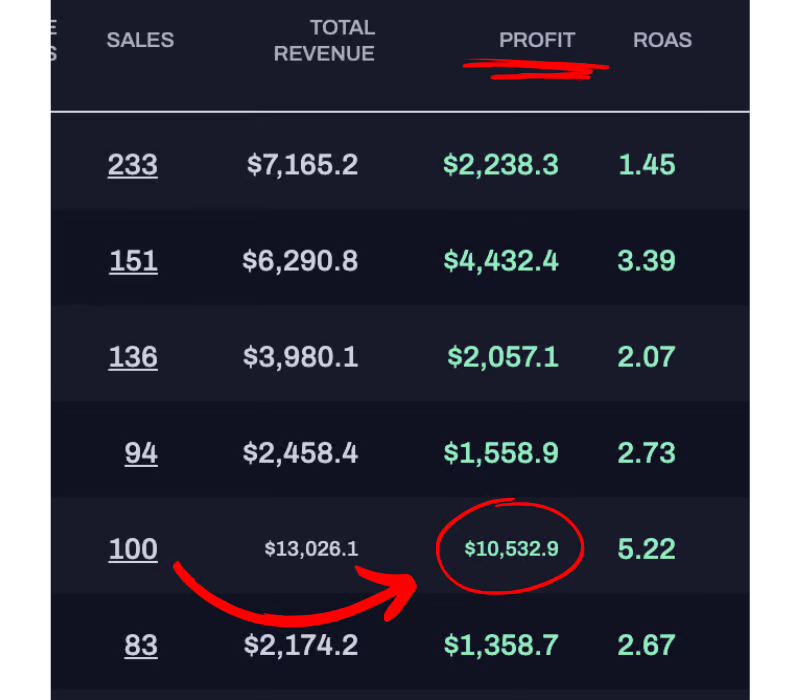Click the TOTAL REVENUE column header
The image size is (800, 700).
324,41
